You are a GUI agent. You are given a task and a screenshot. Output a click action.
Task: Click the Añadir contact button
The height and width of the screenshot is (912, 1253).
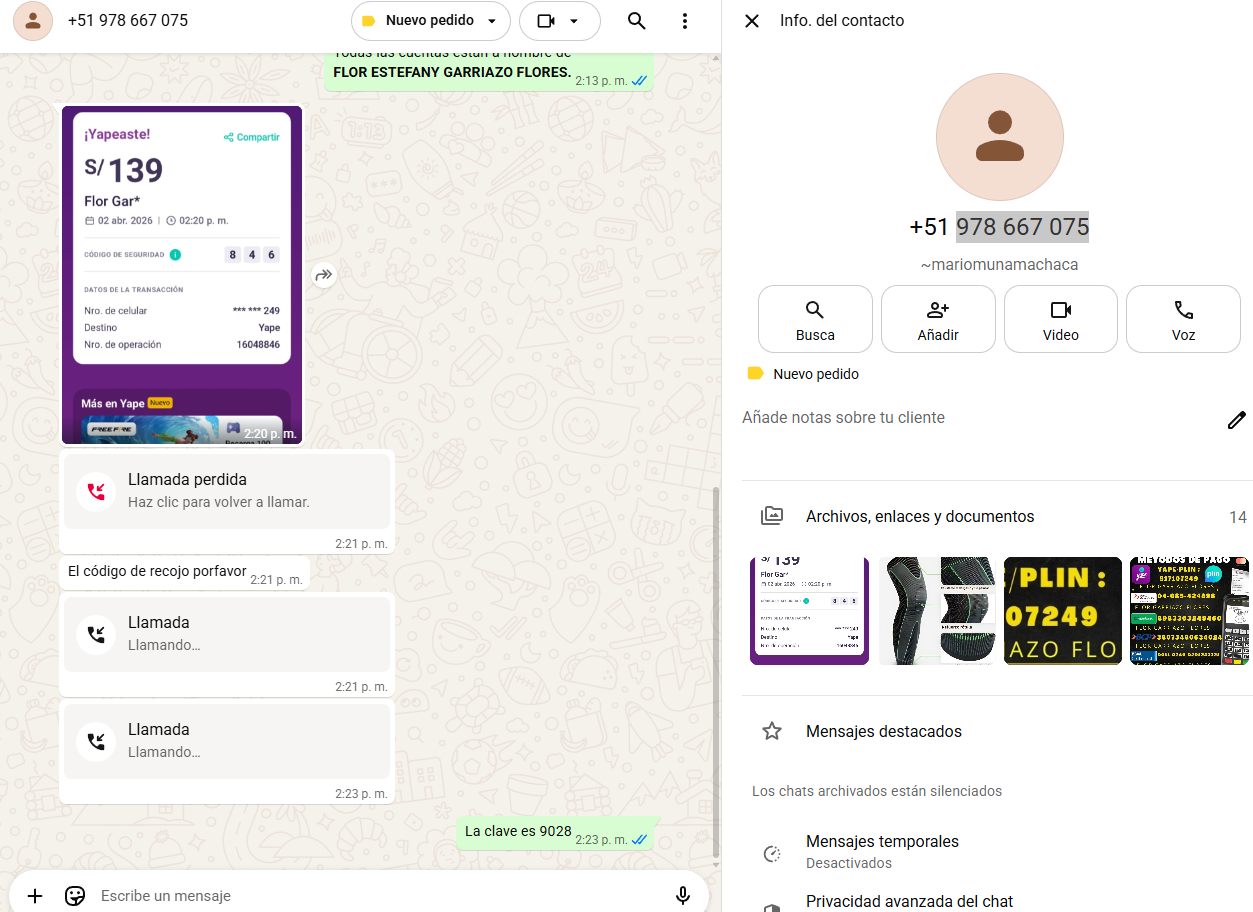click(938, 319)
